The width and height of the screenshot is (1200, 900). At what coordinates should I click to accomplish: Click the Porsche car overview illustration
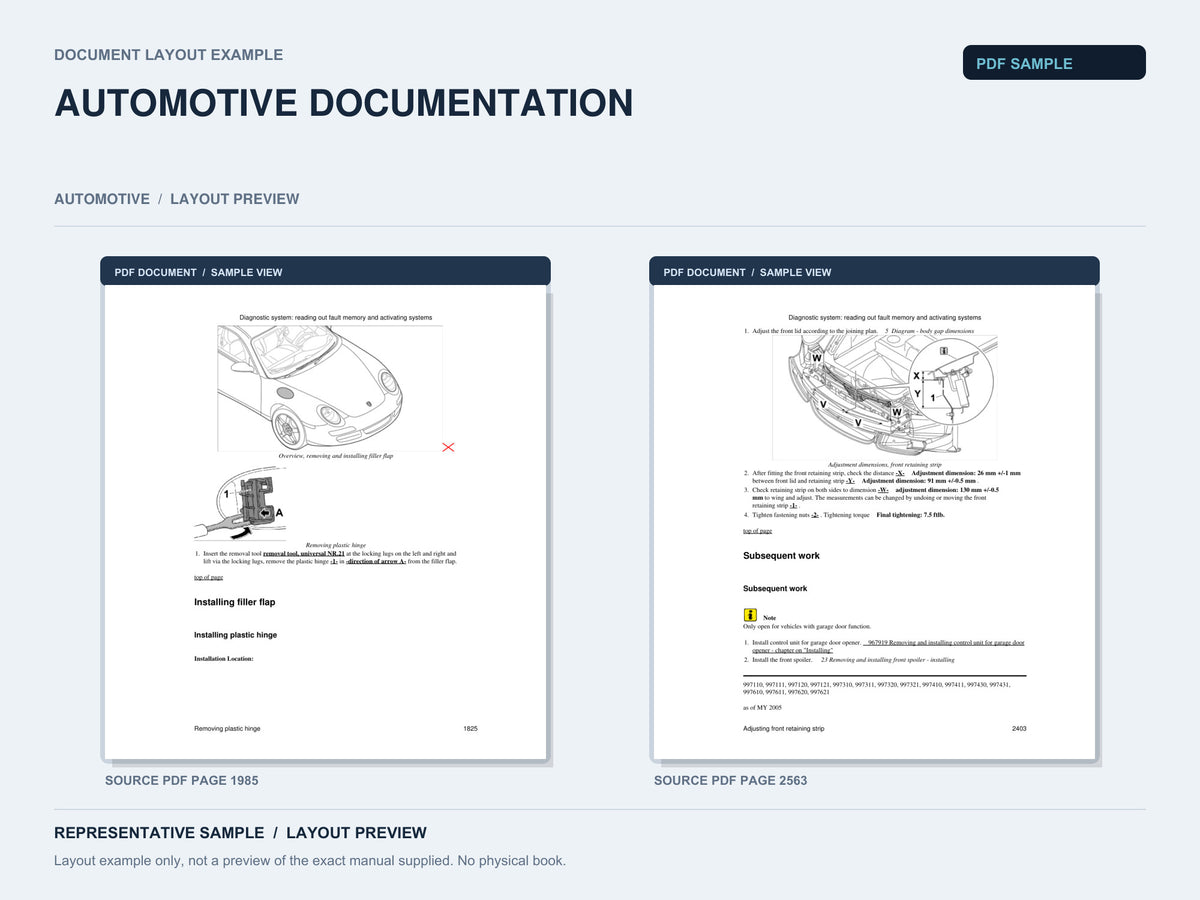click(330, 388)
